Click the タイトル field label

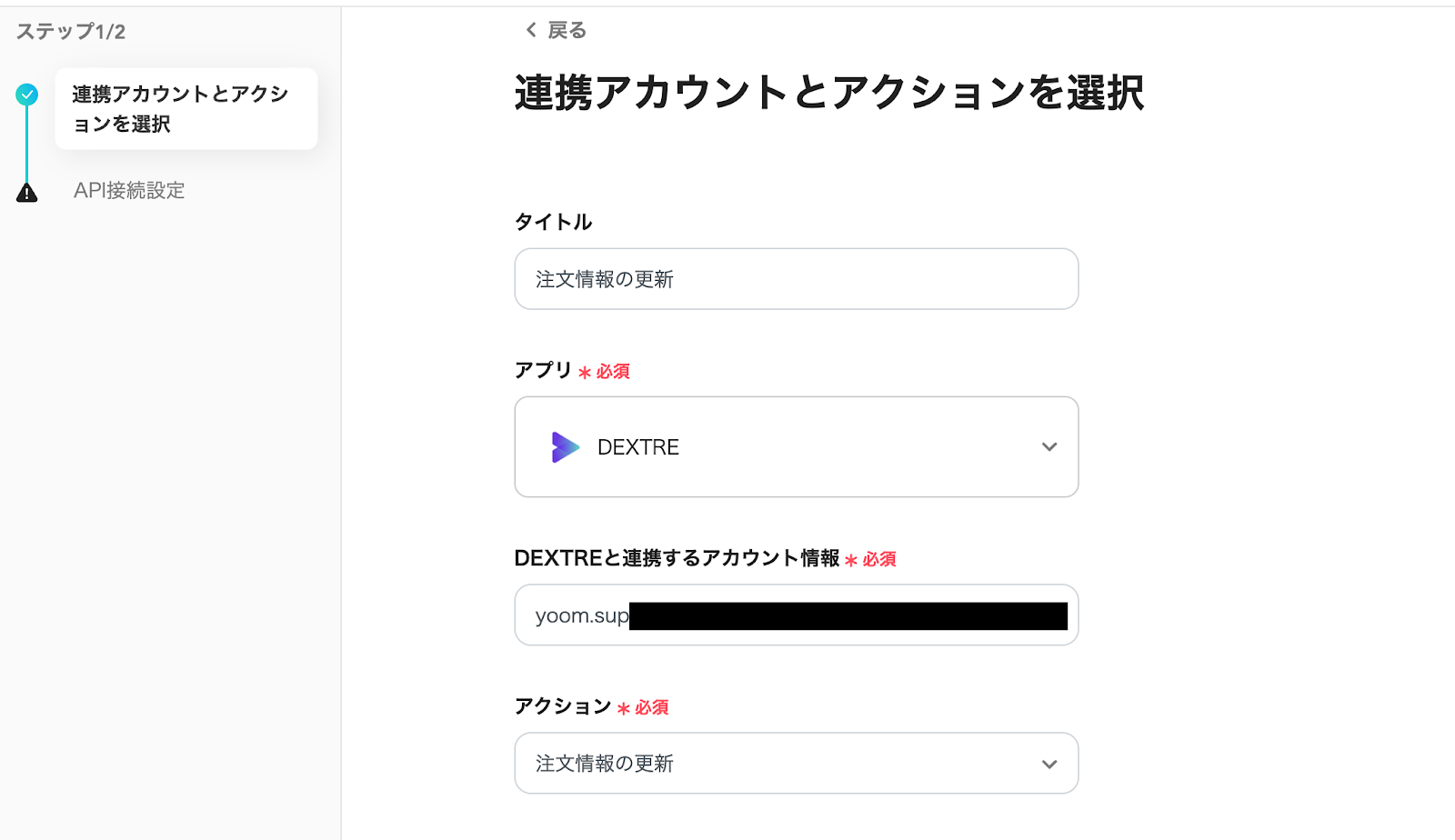553,222
